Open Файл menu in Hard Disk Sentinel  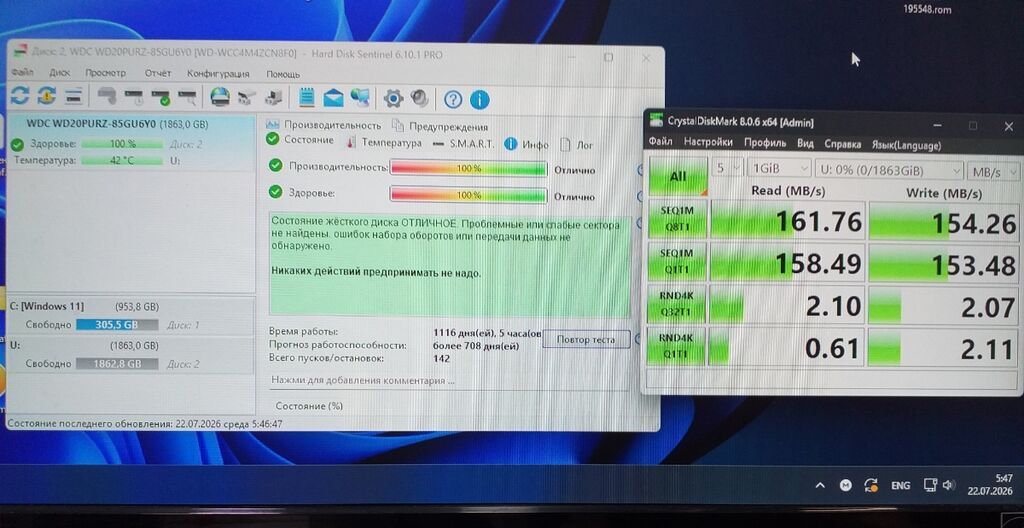[x=23, y=73]
